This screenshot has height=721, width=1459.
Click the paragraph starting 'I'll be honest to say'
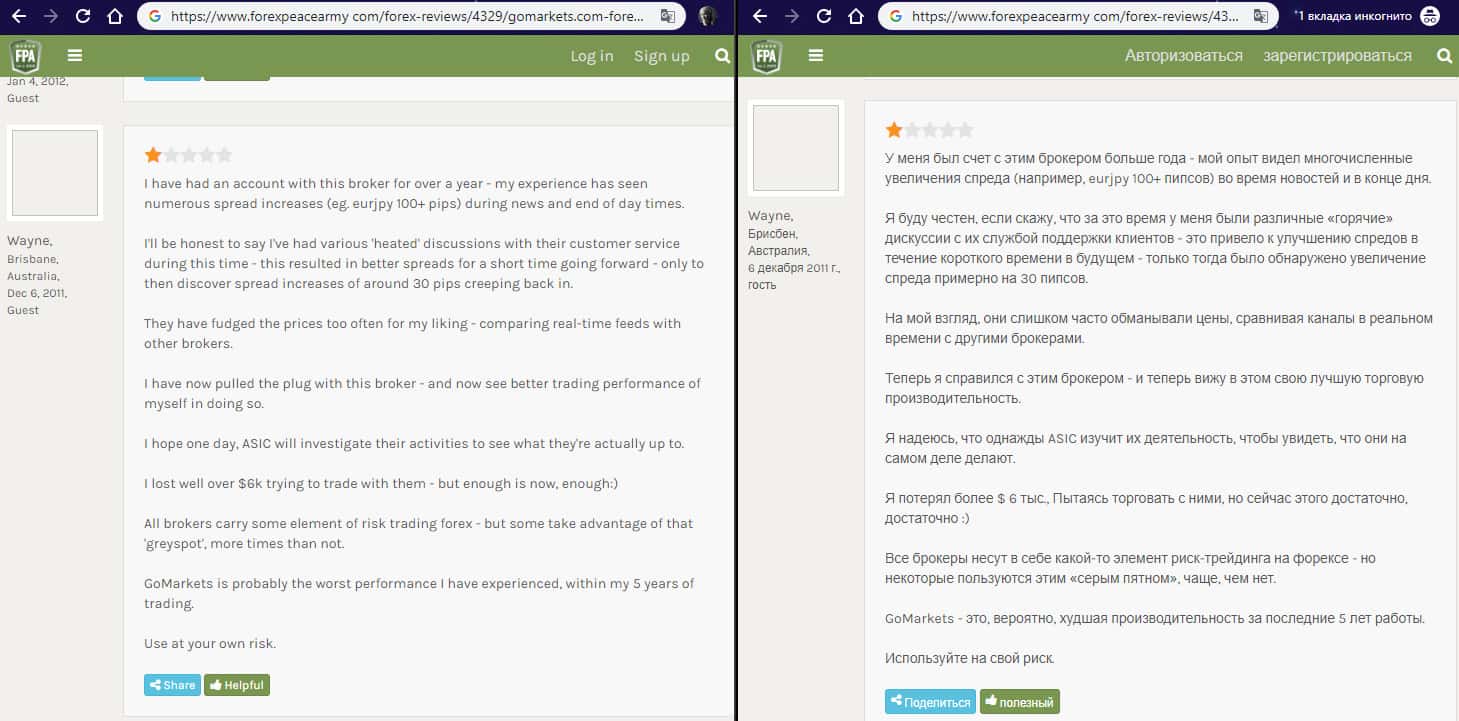[424, 263]
